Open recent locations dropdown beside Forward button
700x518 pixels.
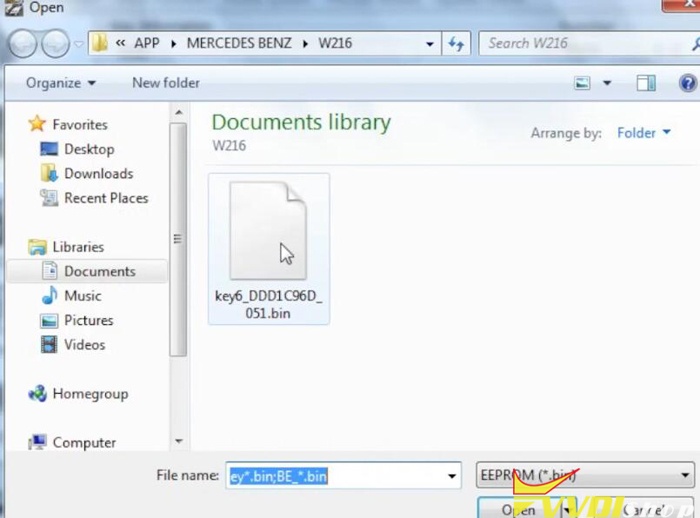[x=79, y=44]
